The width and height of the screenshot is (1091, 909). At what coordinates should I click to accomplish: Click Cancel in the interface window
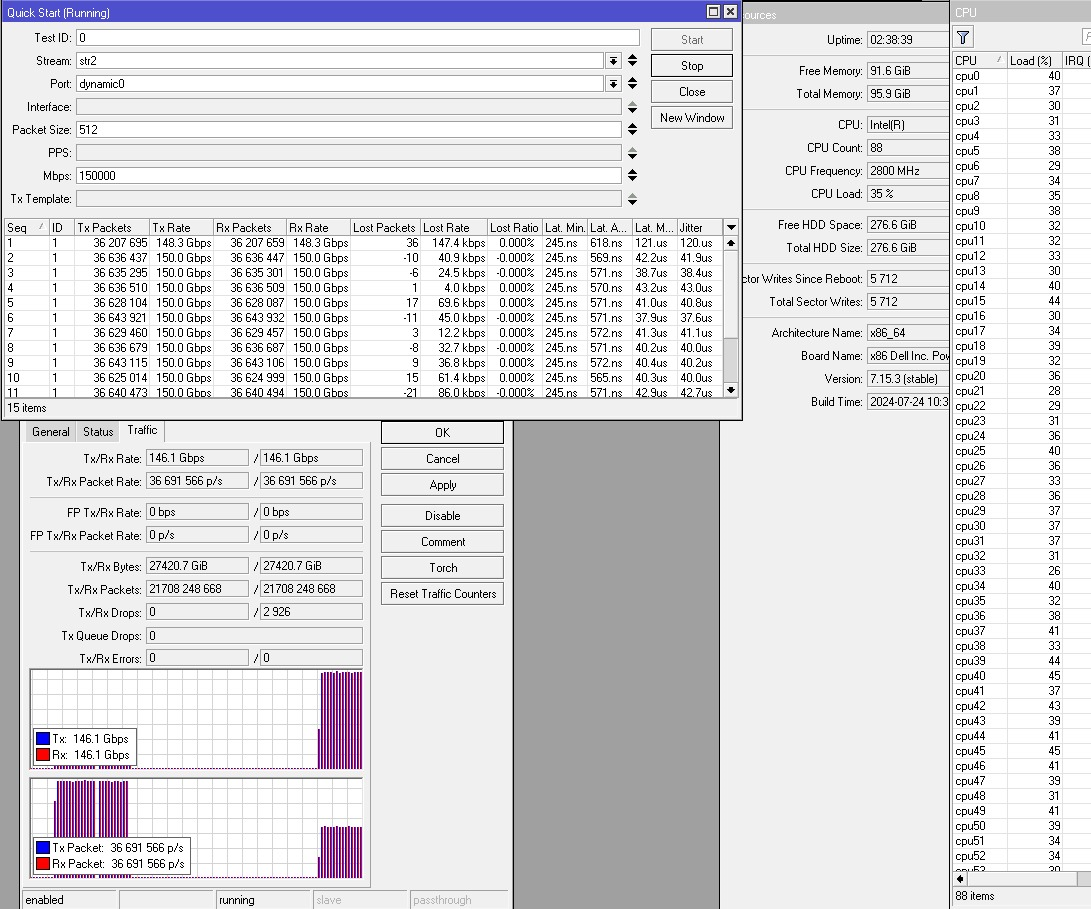point(443,459)
